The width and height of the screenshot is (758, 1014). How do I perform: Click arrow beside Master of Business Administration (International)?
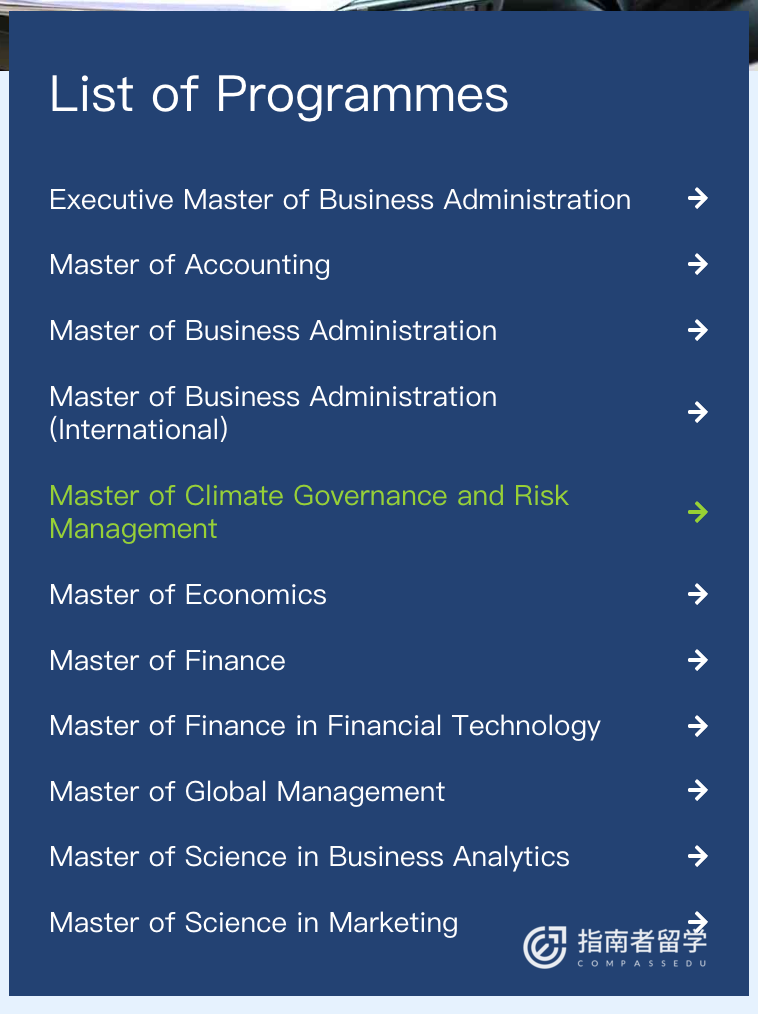pyautogui.click(x=698, y=412)
